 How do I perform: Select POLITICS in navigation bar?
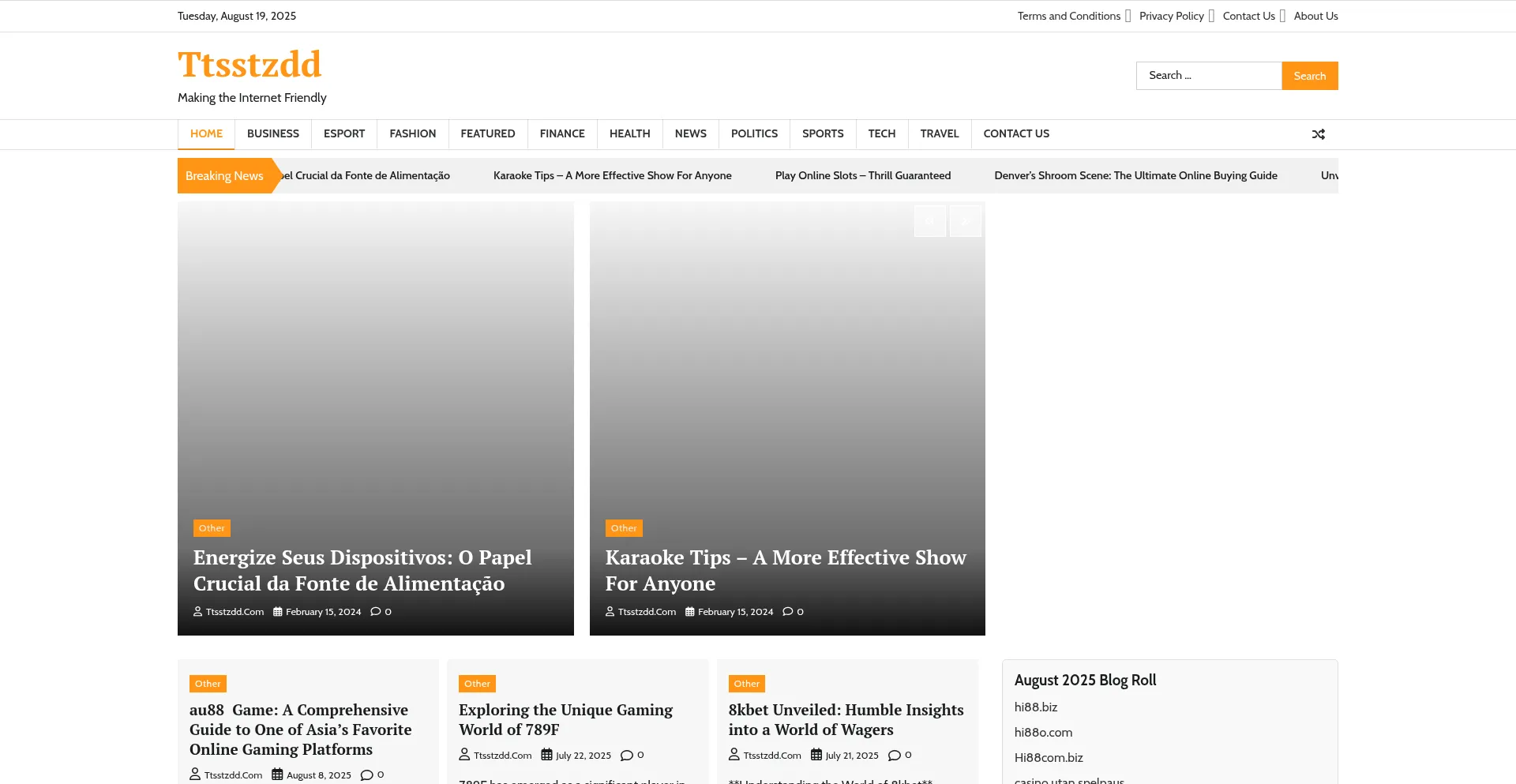click(754, 133)
